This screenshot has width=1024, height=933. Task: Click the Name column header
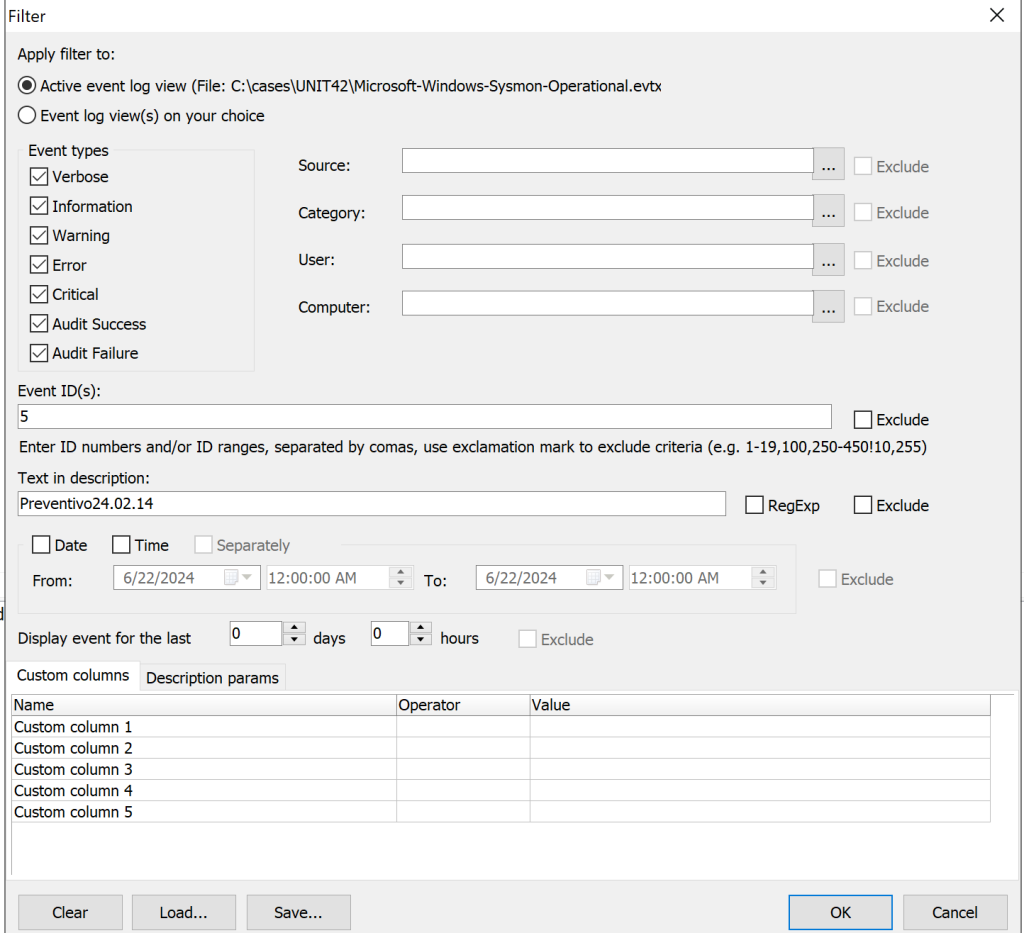tap(204, 705)
